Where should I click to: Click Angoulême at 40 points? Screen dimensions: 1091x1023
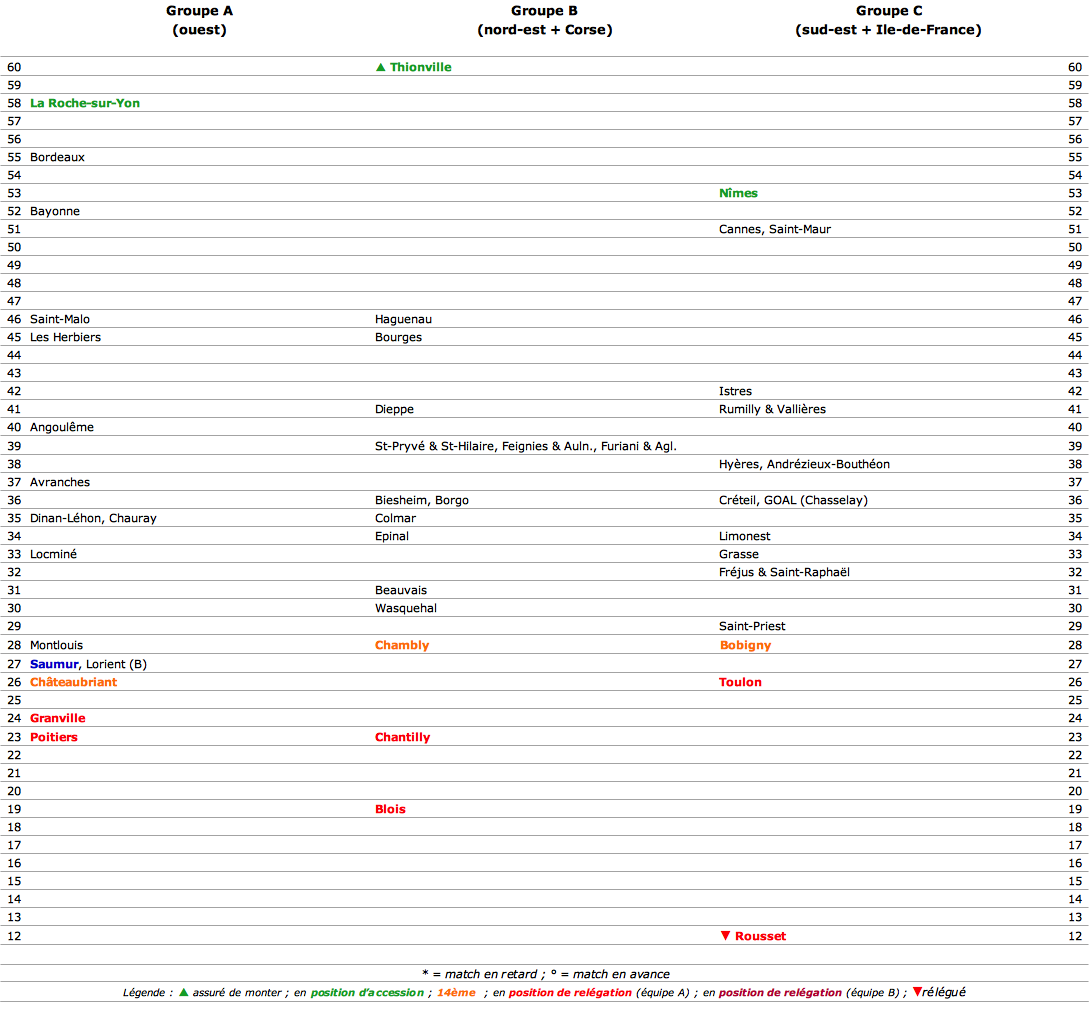point(62,428)
